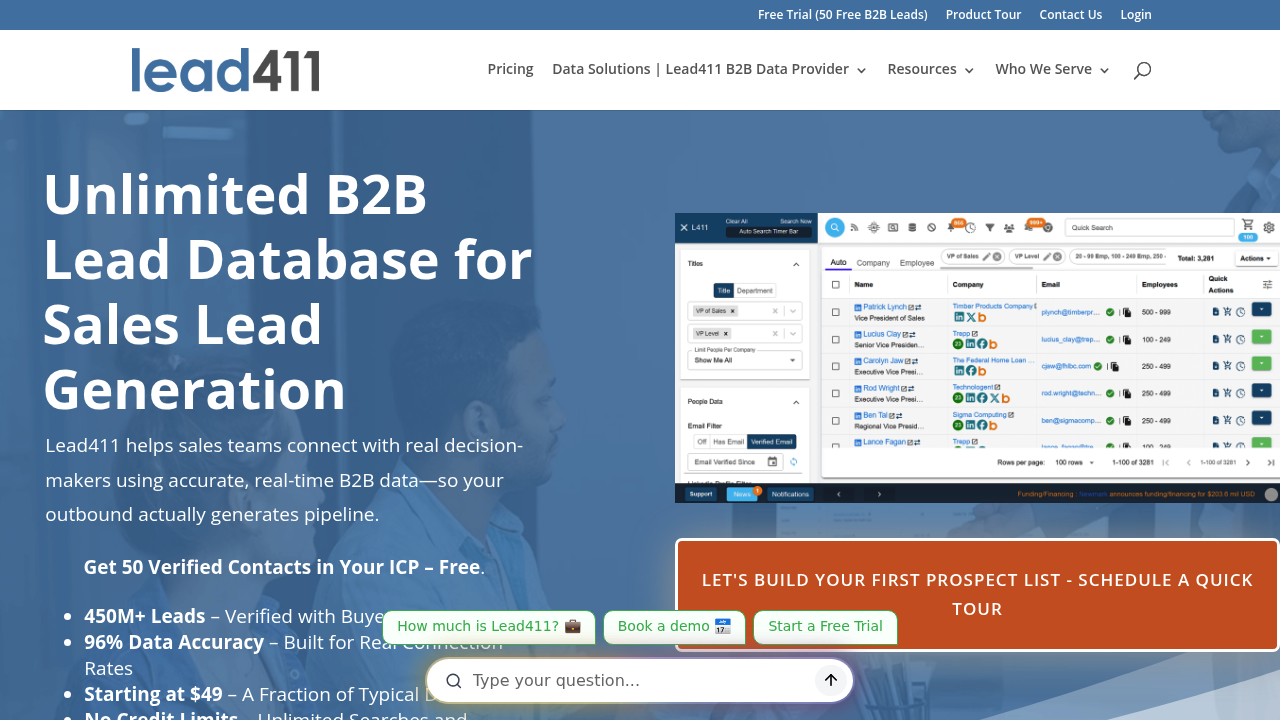Click the Support button in product screenshot
The image size is (1280, 720).
[x=701, y=494]
